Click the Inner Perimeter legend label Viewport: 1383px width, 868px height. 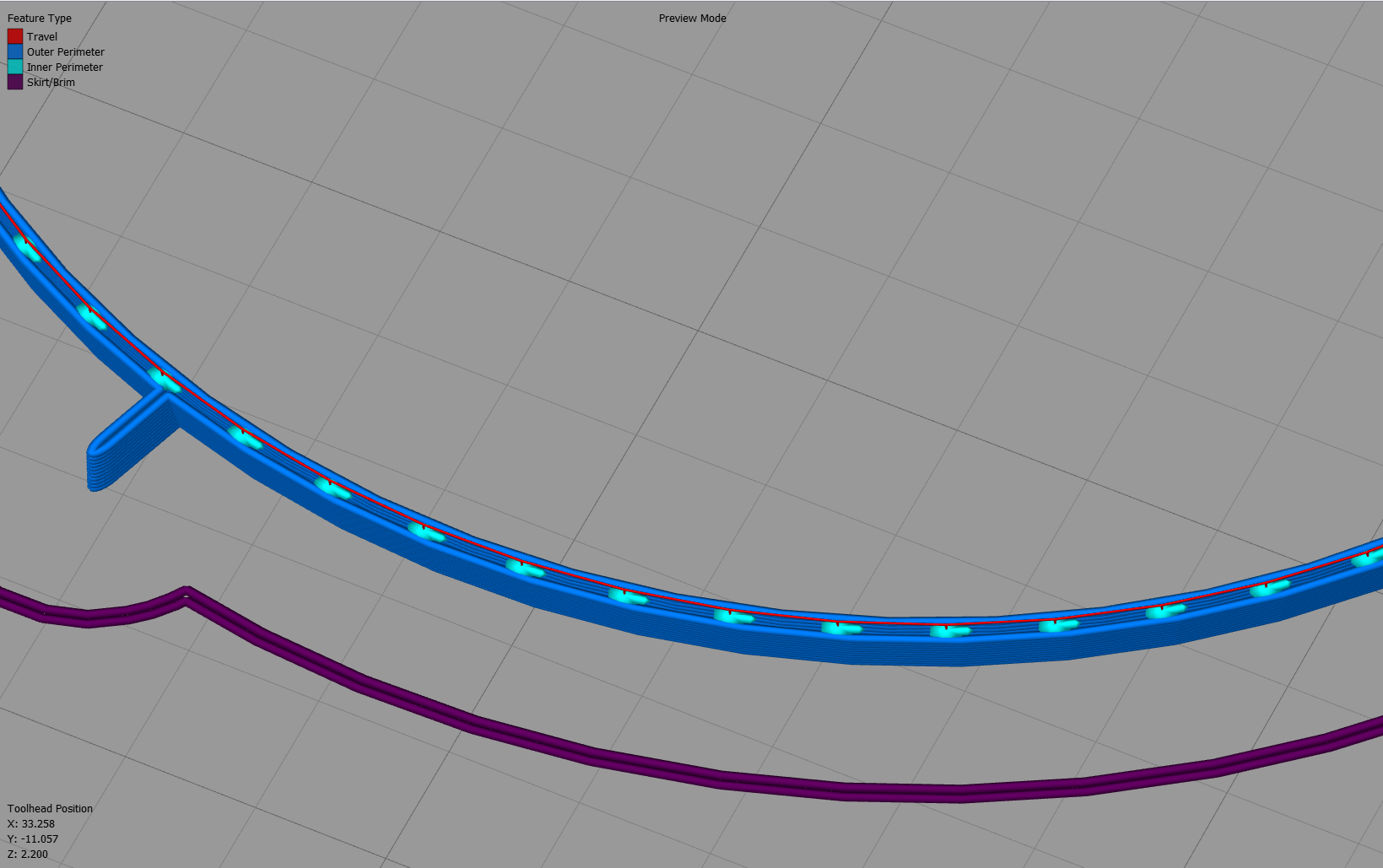pos(65,67)
